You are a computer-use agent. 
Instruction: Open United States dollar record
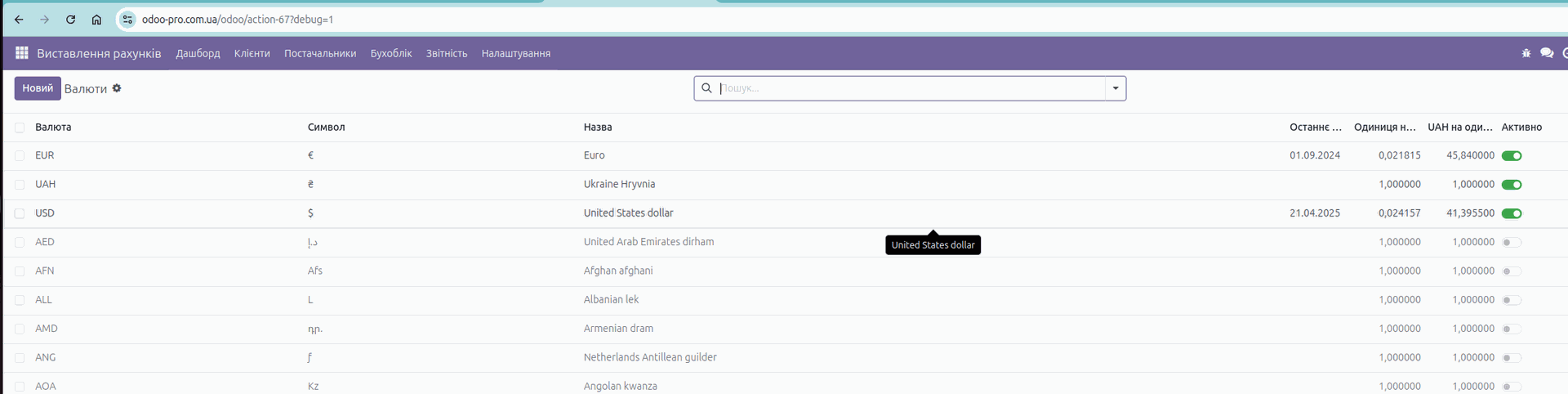click(629, 213)
